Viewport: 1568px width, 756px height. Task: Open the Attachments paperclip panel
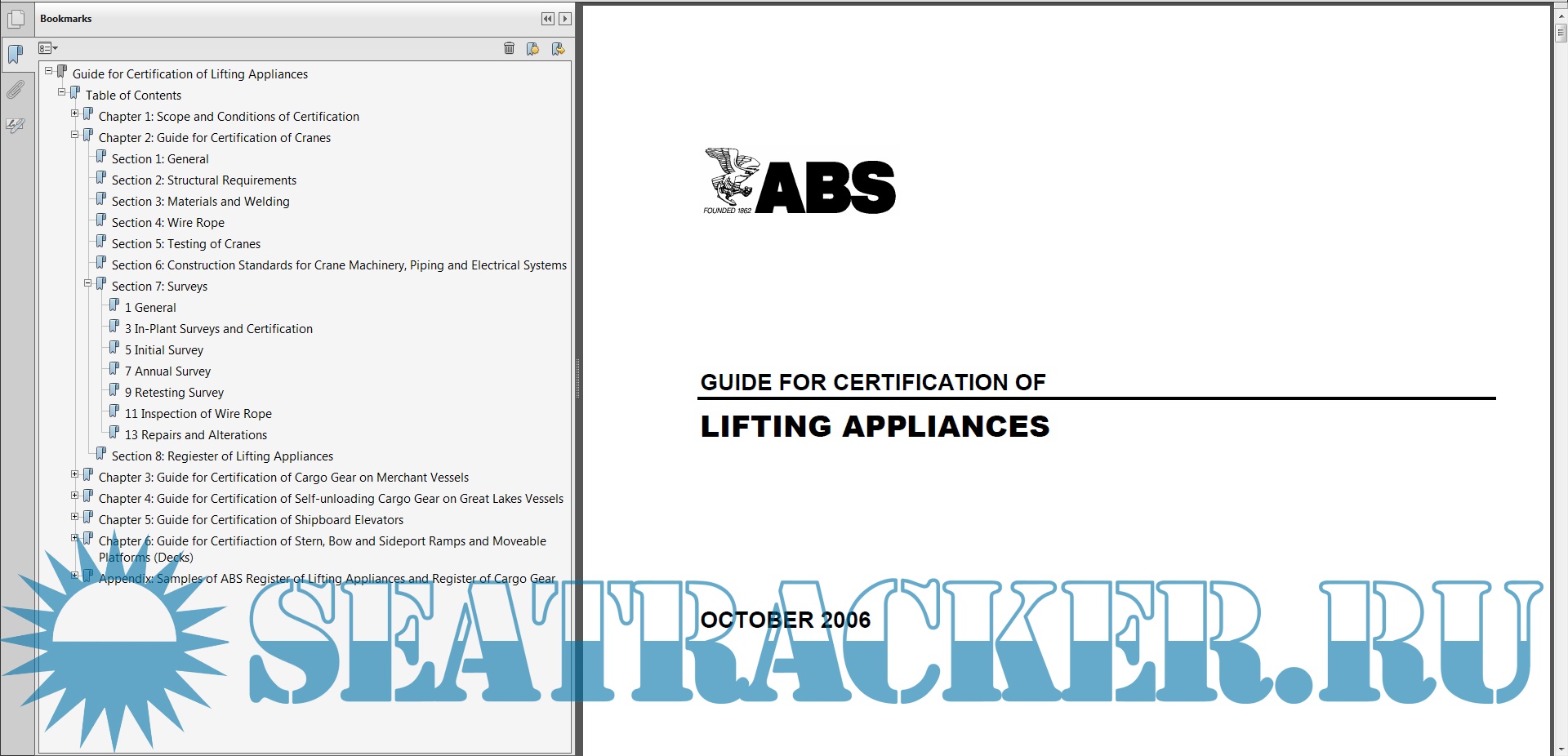(16, 90)
